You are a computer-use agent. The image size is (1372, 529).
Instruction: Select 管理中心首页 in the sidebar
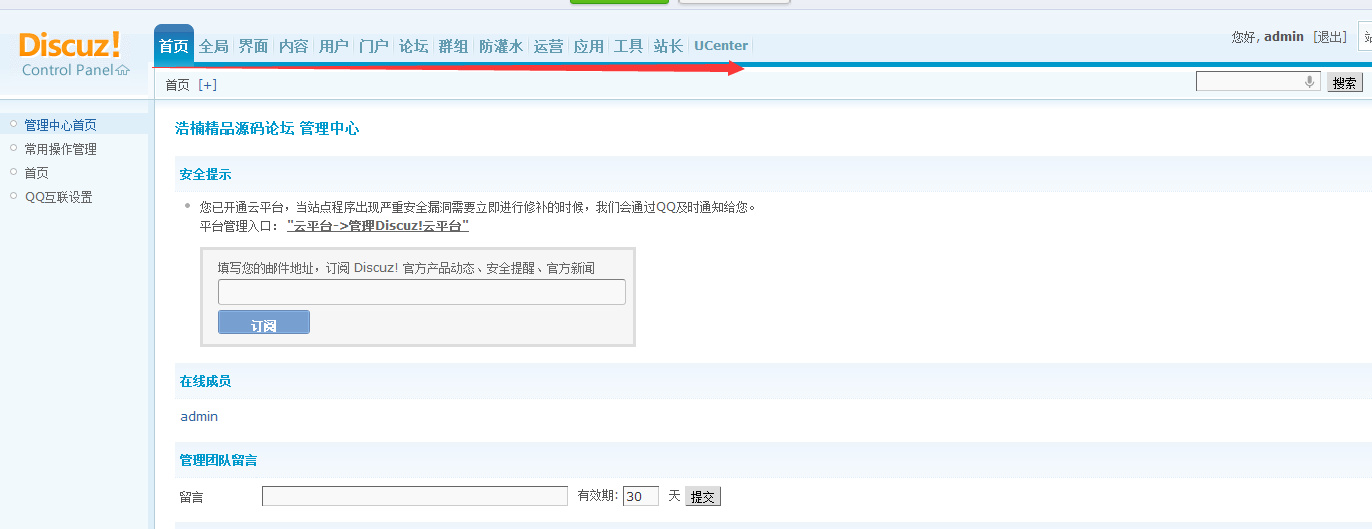click(x=61, y=125)
